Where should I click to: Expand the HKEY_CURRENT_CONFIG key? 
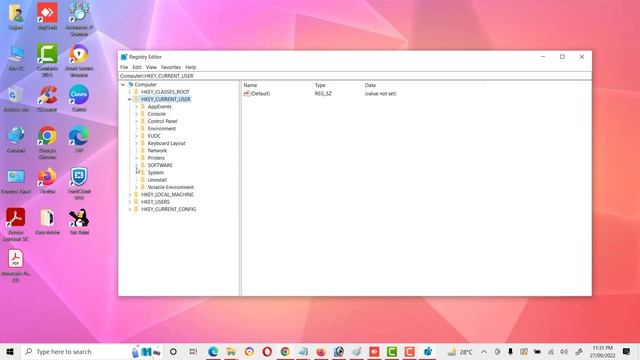pyautogui.click(x=130, y=209)
